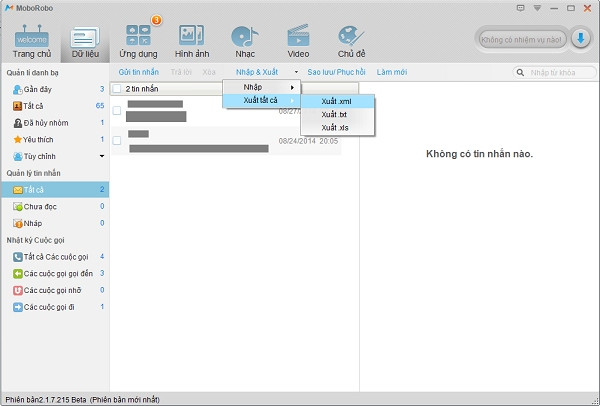Click the Xóa delete button

coord(209,72)
